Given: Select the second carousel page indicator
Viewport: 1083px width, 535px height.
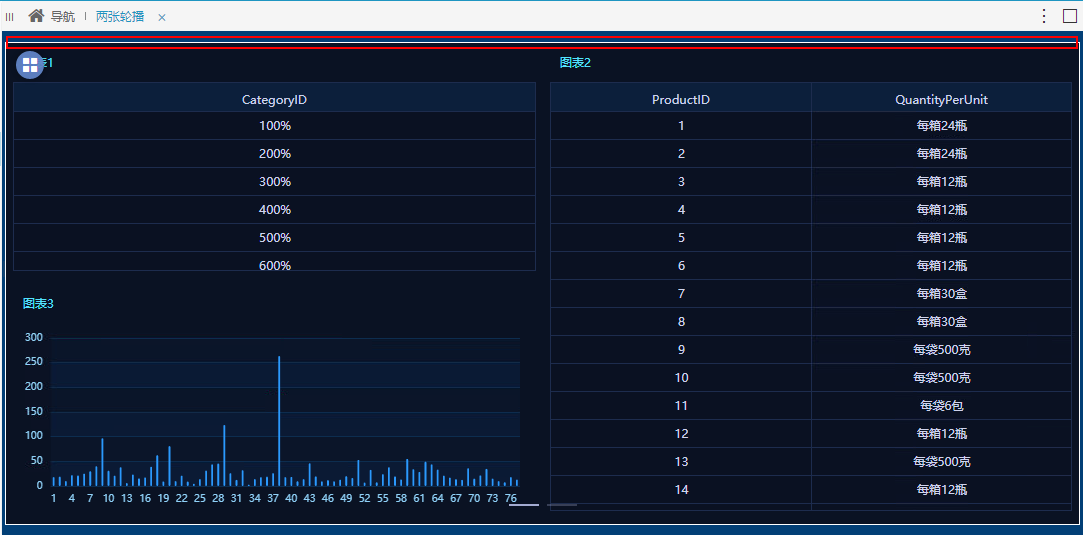Looking at the screenshot, I should click(x=562, y=505).
